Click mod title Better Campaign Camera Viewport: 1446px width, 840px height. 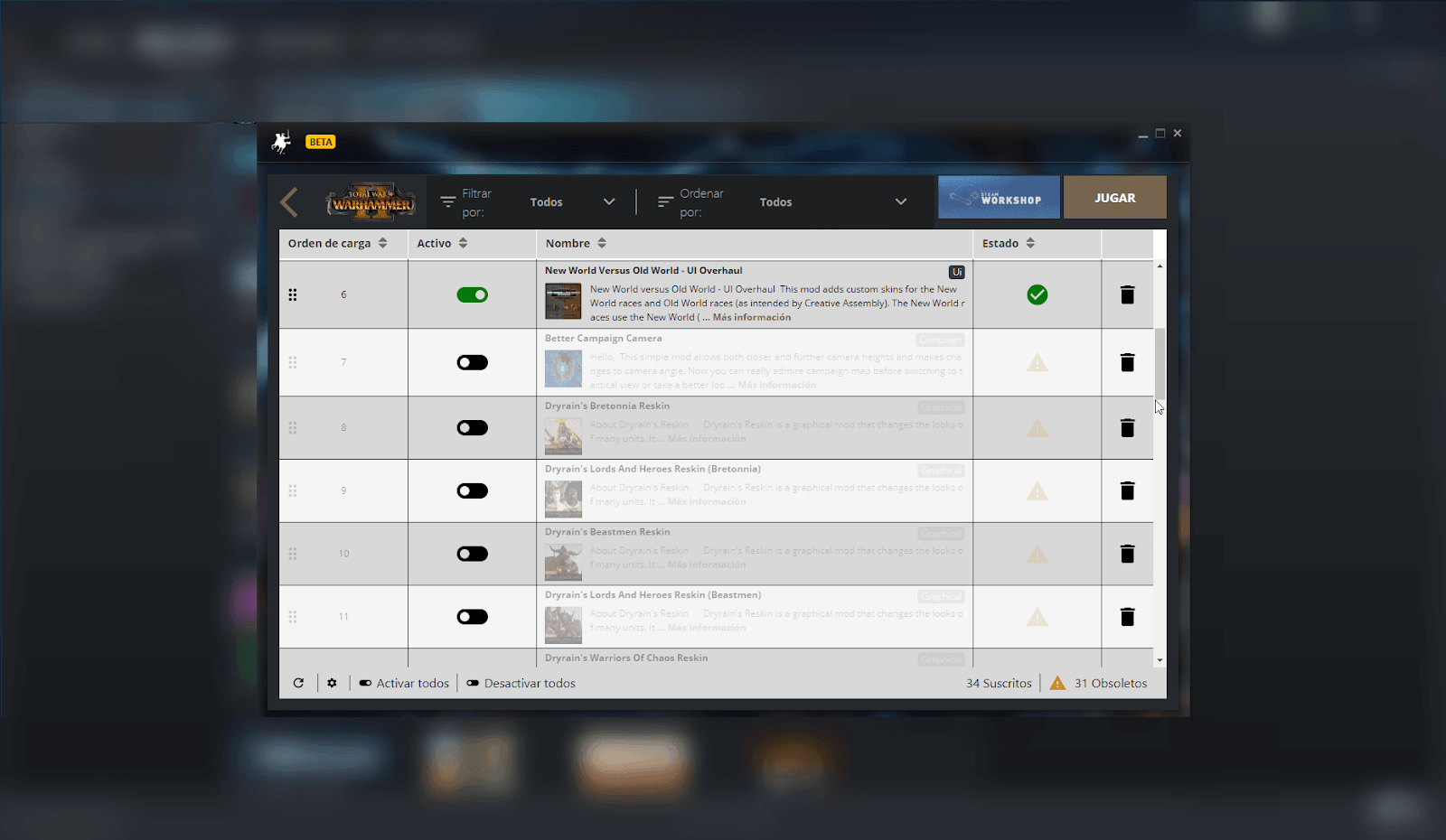tap(604, 338)
